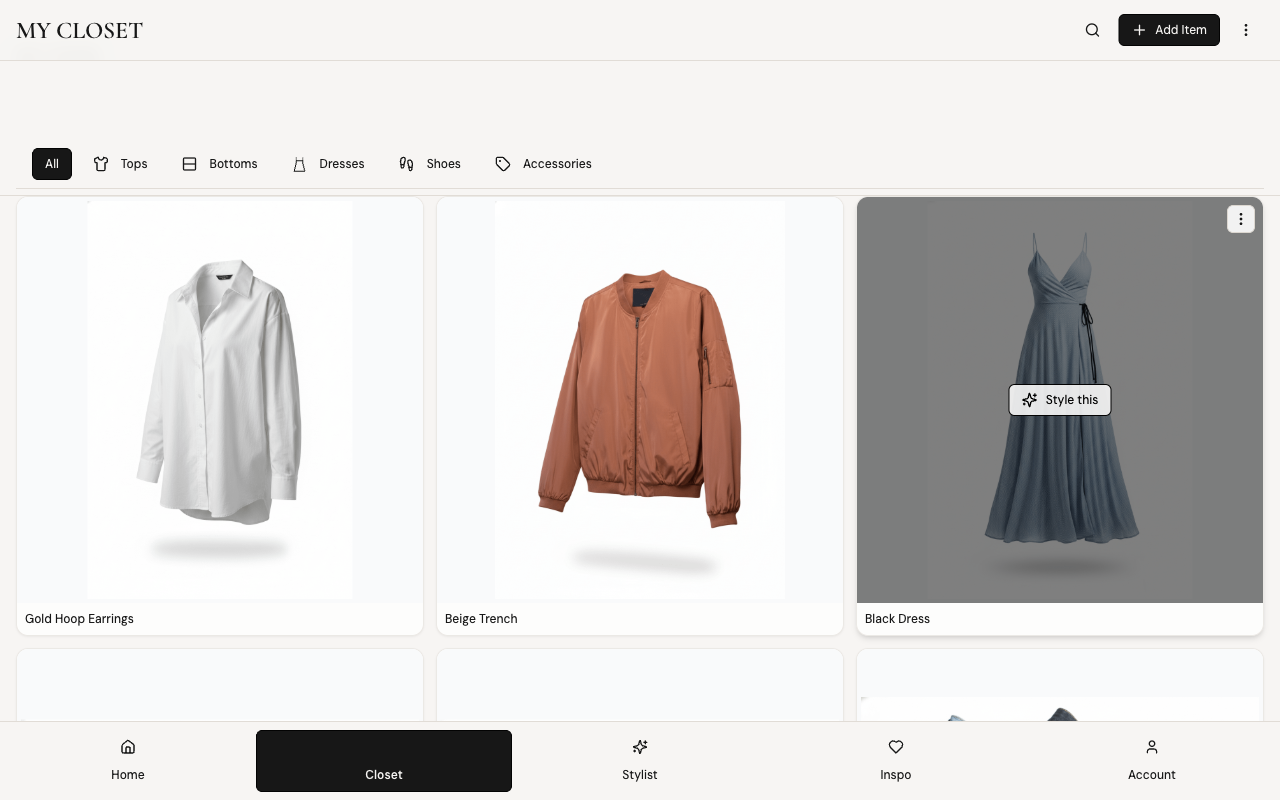Open the orange bomber jacket thumbnail
1280x800 pixels.
(640, 400)
